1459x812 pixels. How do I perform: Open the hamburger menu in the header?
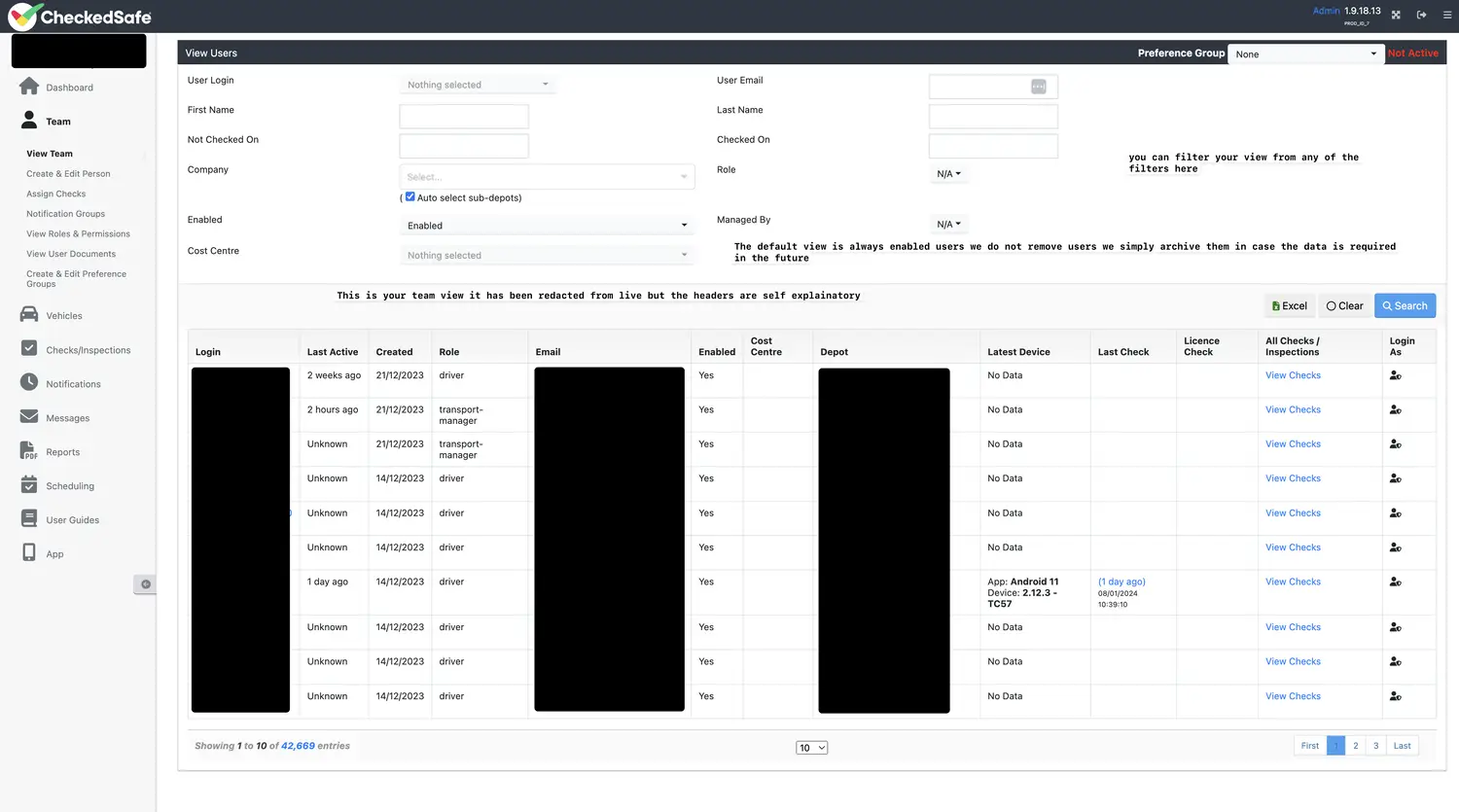tap(1447, 15)
